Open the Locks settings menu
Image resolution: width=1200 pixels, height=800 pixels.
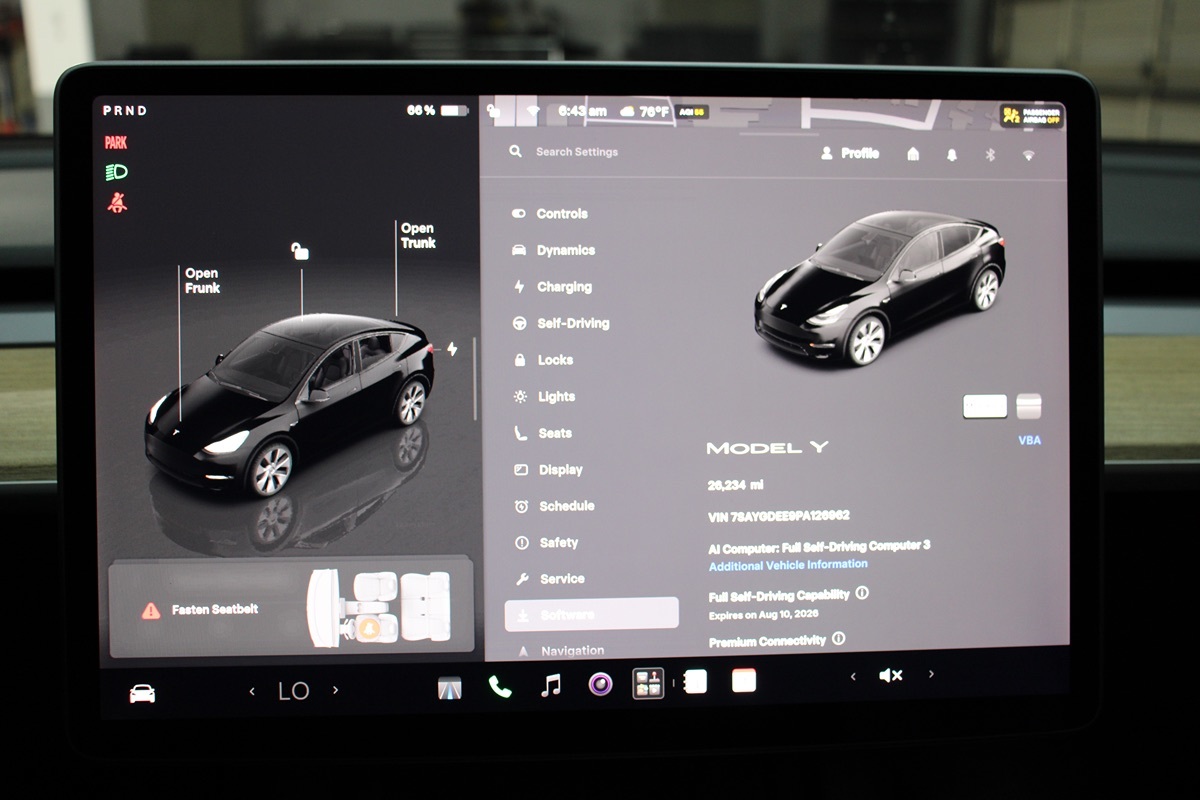tap(543, 360)
